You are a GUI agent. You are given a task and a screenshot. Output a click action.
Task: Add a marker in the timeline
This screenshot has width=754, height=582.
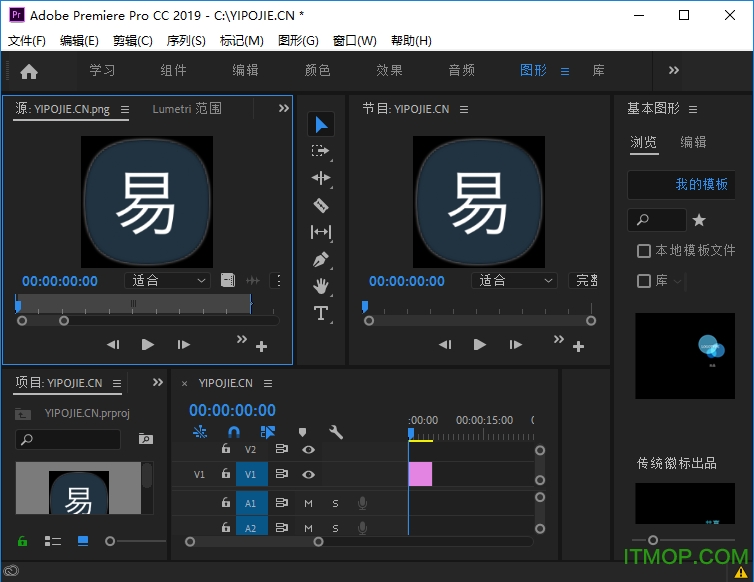302,432
